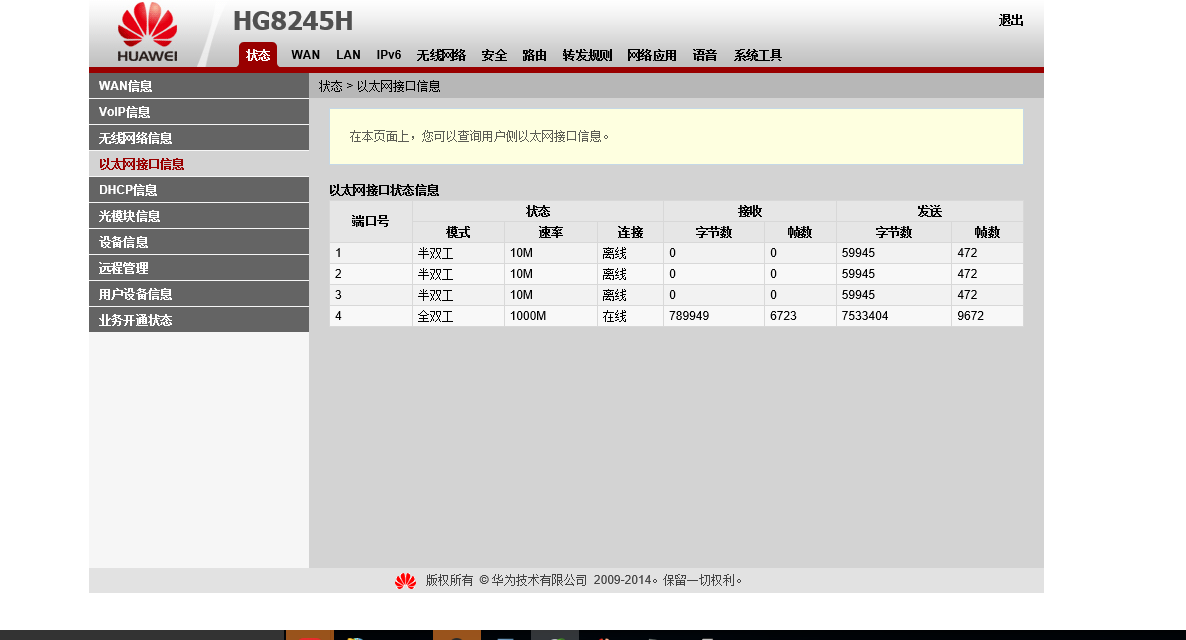Open the 转发规则 tab

click(x=587, y=55)
